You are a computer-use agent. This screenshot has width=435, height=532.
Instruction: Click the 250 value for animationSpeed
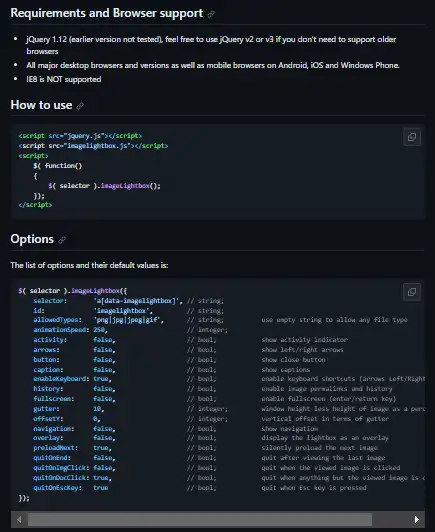coord(100,330)
